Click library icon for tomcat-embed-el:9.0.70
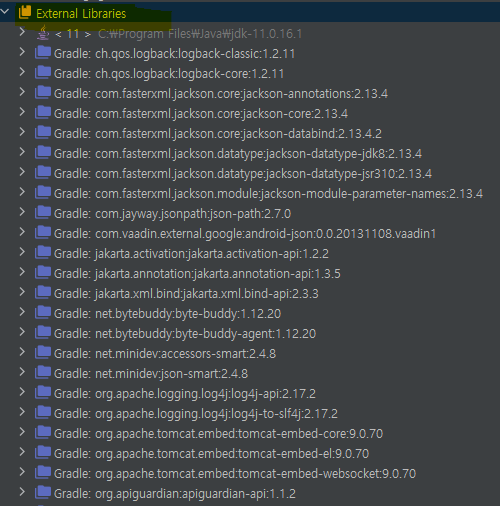The height and width of the screenshot is (506, 500). 43,452
